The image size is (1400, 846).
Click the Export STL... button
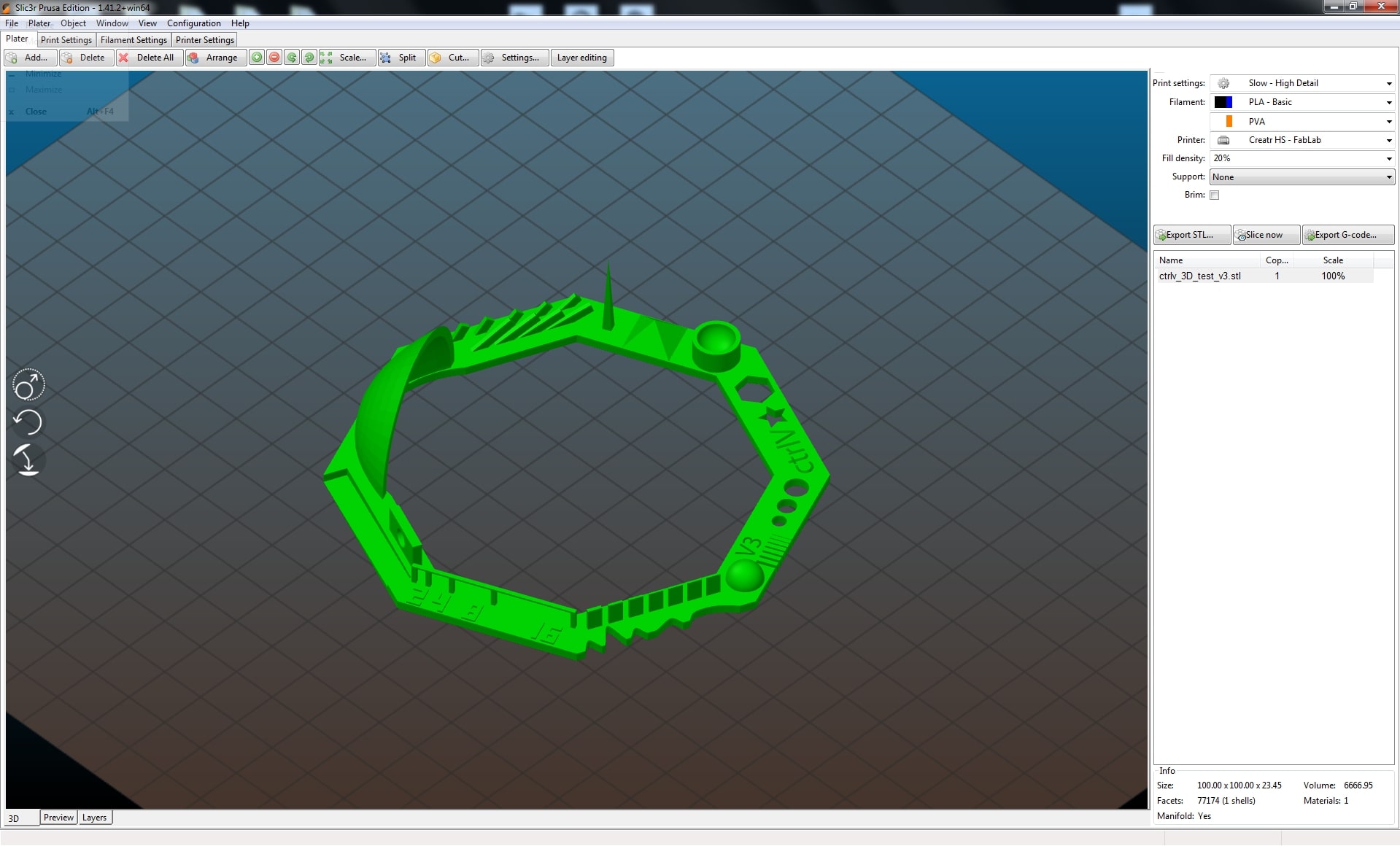click(x=1192, y=235)
